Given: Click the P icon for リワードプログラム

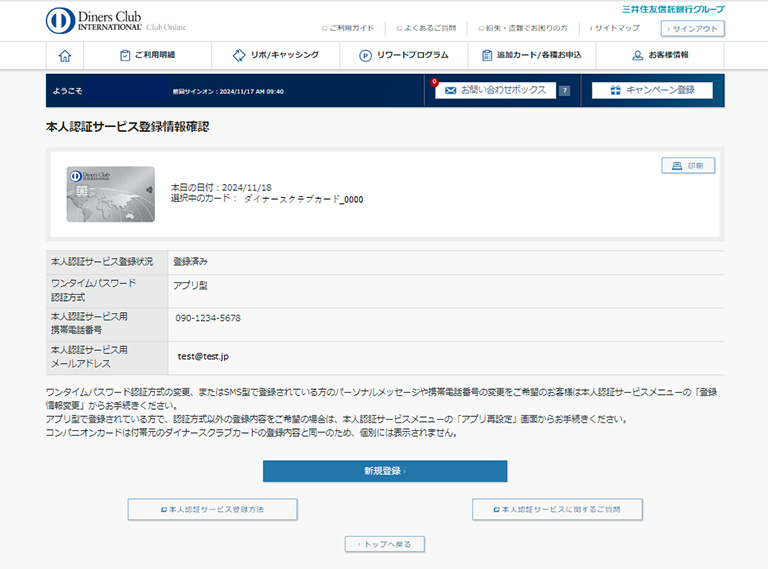Looking at the screenshot, I should click(x=365, y=56).
